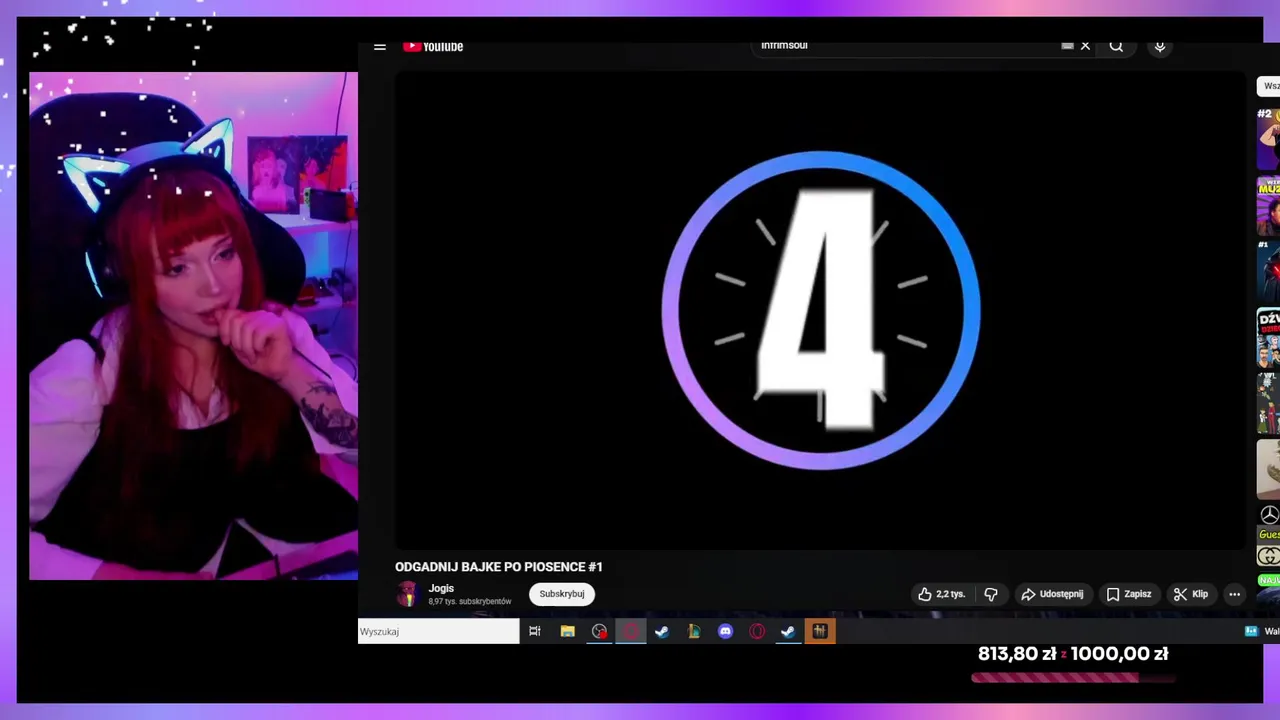The width and height of the screenshot is (1280, 720).
Task: Open the YouTube hamburger guide menu
Action: (380, 46)
